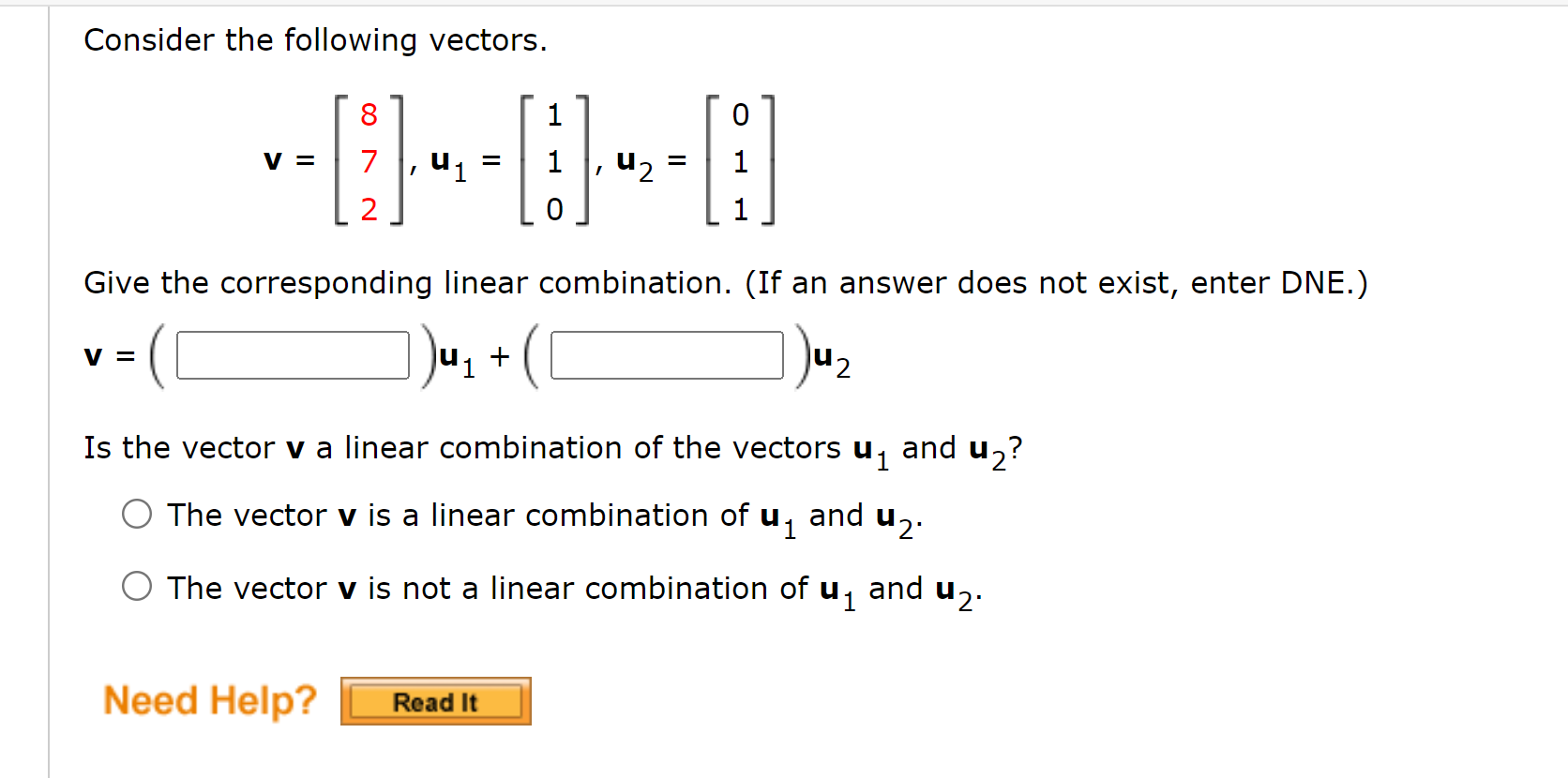This screenshot has height=778, width=1568.
Task: Click the bold u2 label after the second input
Action: coord(833,360)
